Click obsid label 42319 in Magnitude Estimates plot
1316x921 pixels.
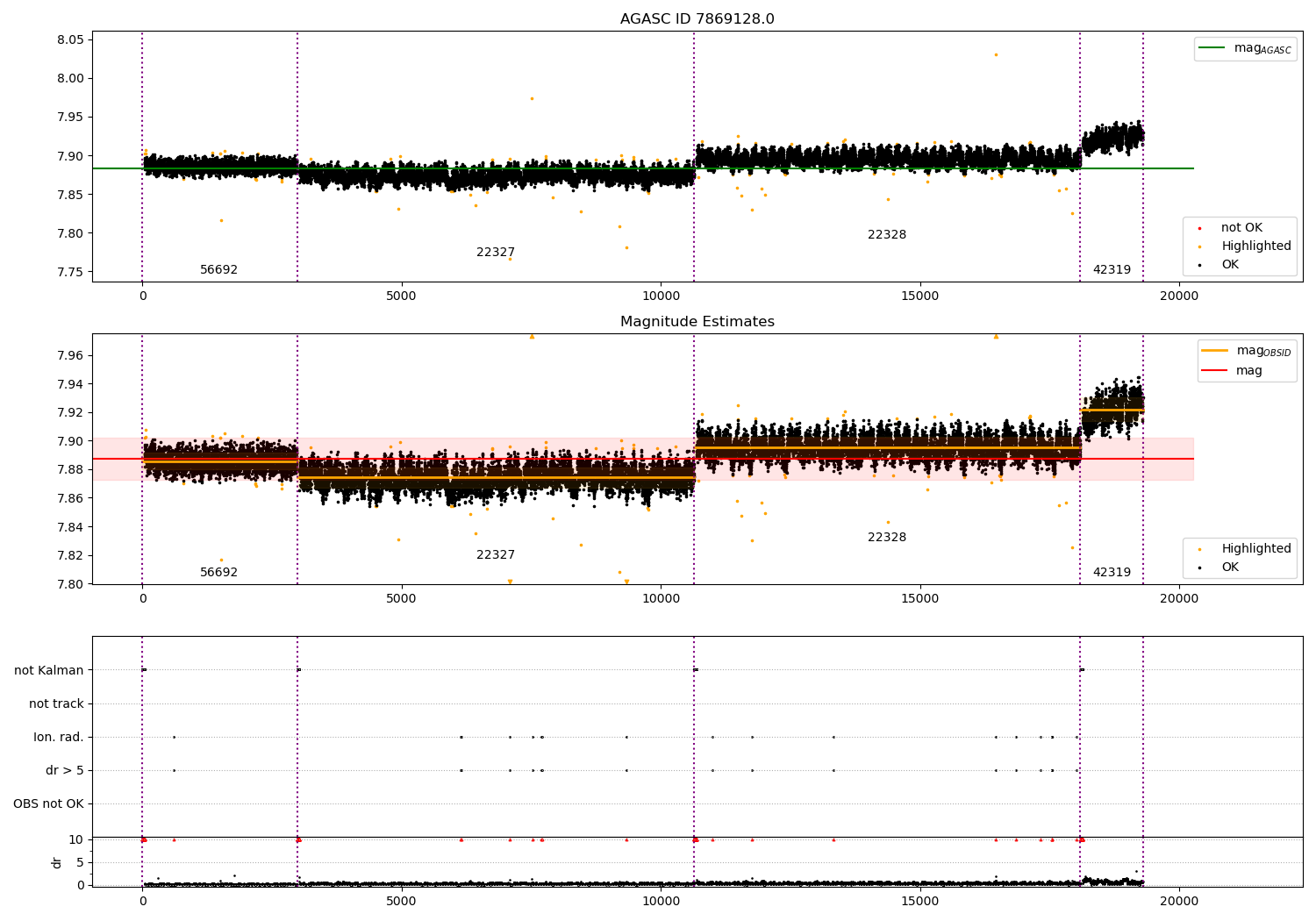point(1112,573)
